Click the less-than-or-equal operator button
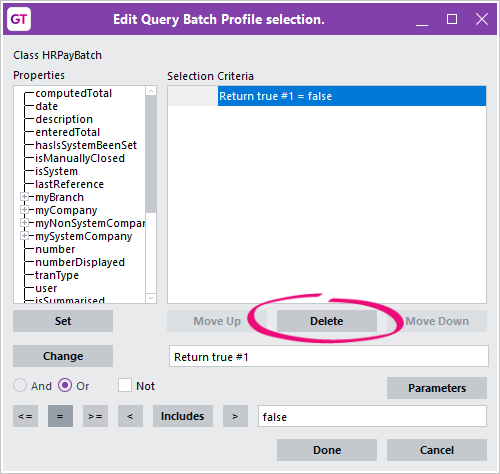The height and width of the screenshot is (474, 500). [x=25, y=416]
